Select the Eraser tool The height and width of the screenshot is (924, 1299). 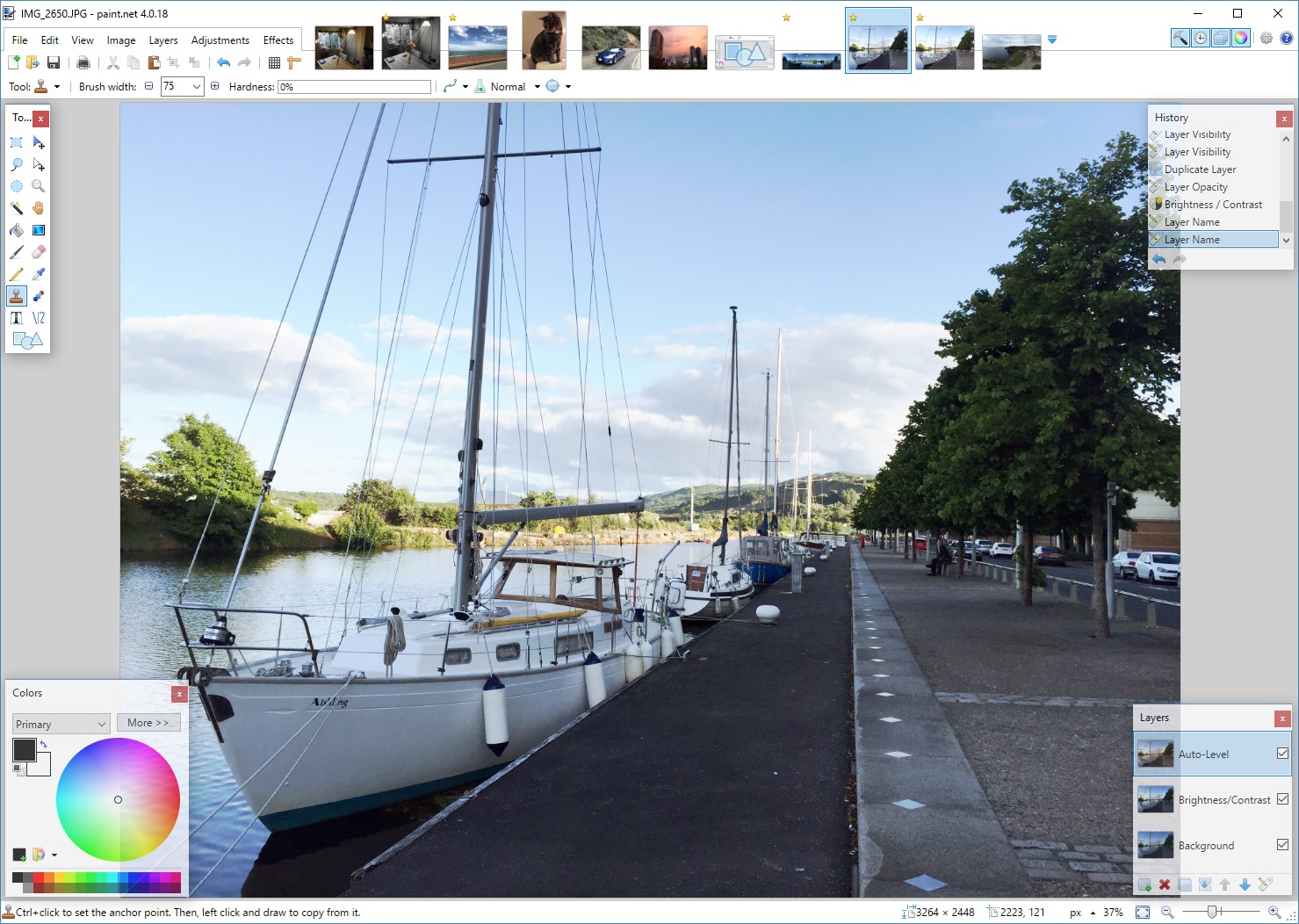point(39,252)
